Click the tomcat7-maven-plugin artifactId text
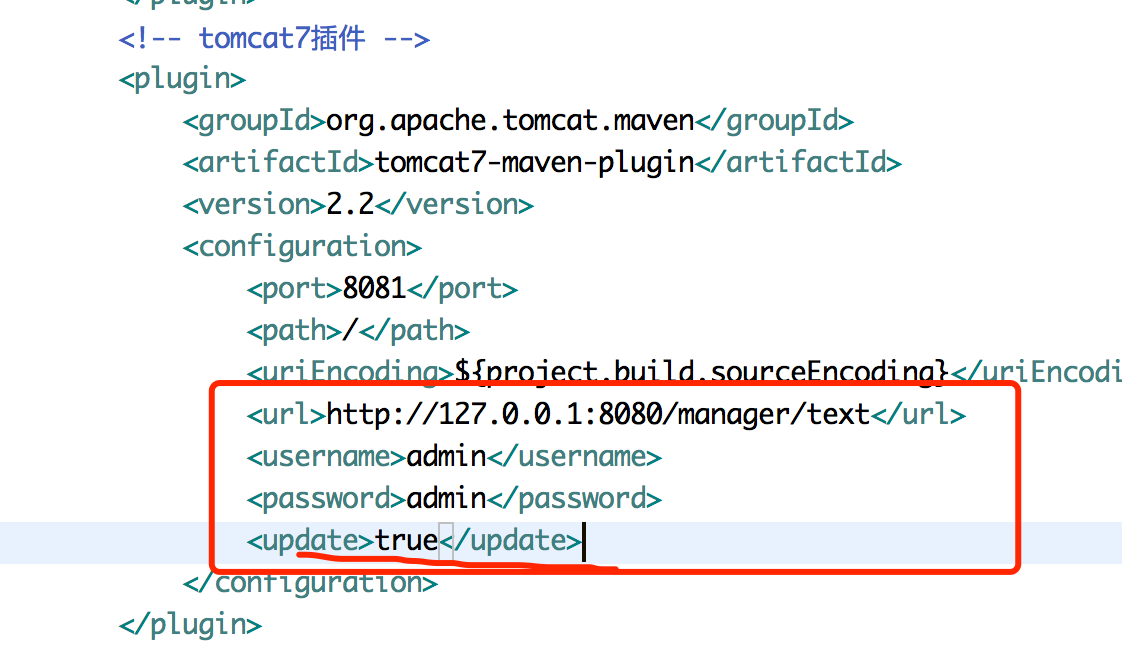This screenshot has width=1122, height=652. point(534,163)
